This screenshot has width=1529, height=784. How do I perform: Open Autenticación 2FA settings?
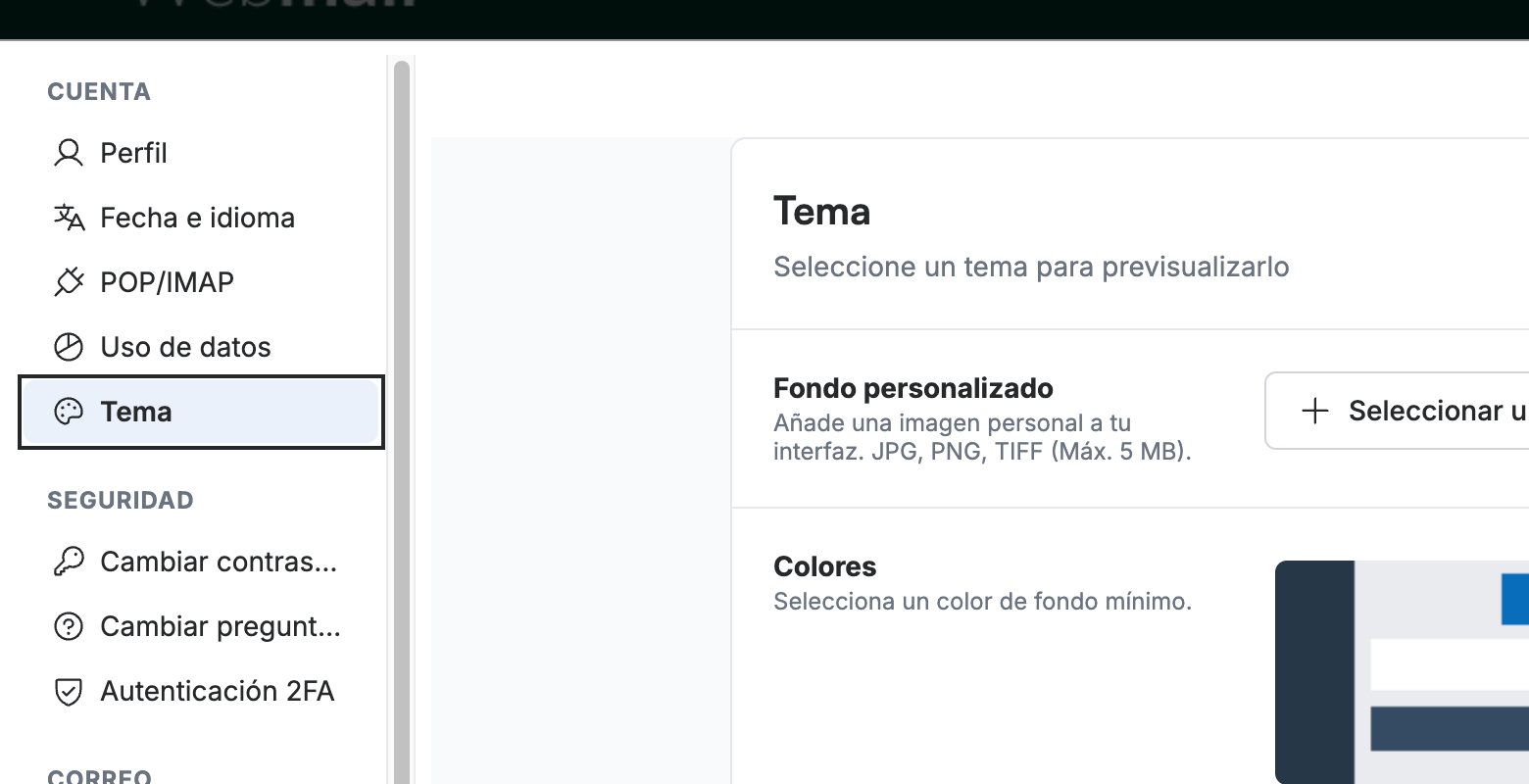[201, 691]
